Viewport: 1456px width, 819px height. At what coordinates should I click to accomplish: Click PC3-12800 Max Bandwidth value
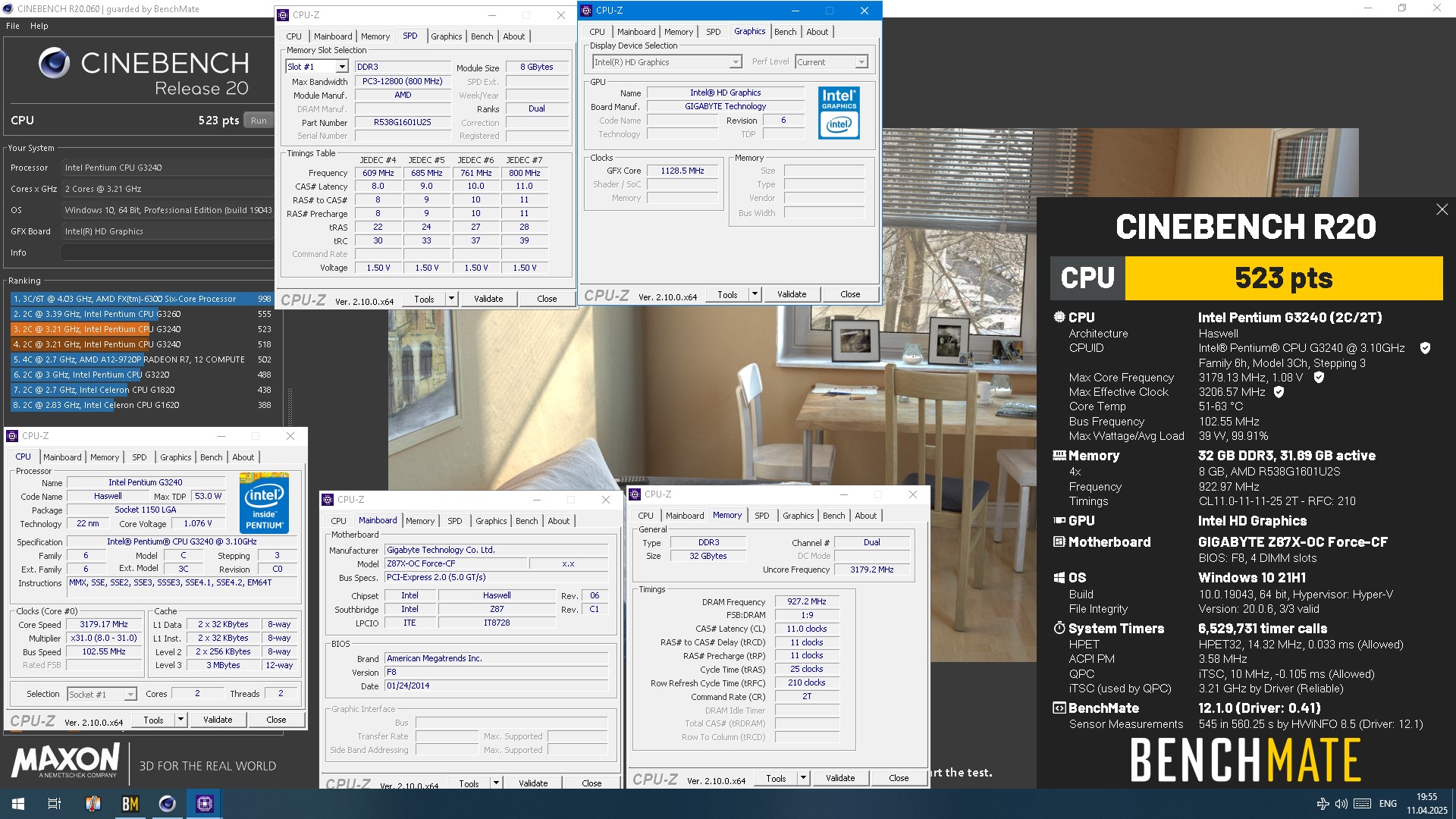[402, 81]
